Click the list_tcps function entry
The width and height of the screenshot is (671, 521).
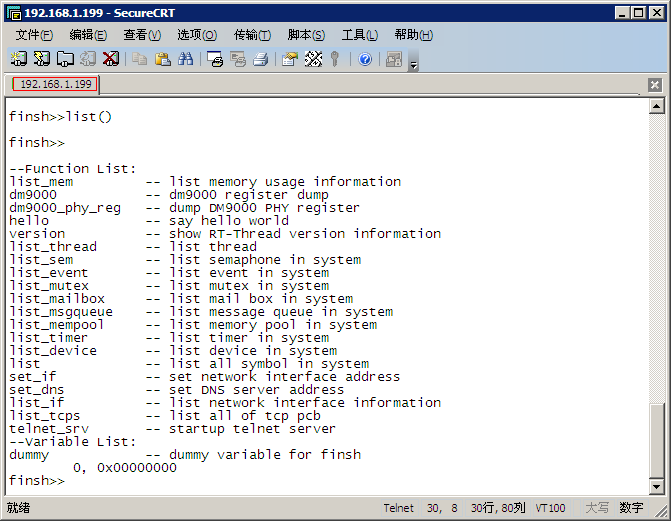coord(45,416)
